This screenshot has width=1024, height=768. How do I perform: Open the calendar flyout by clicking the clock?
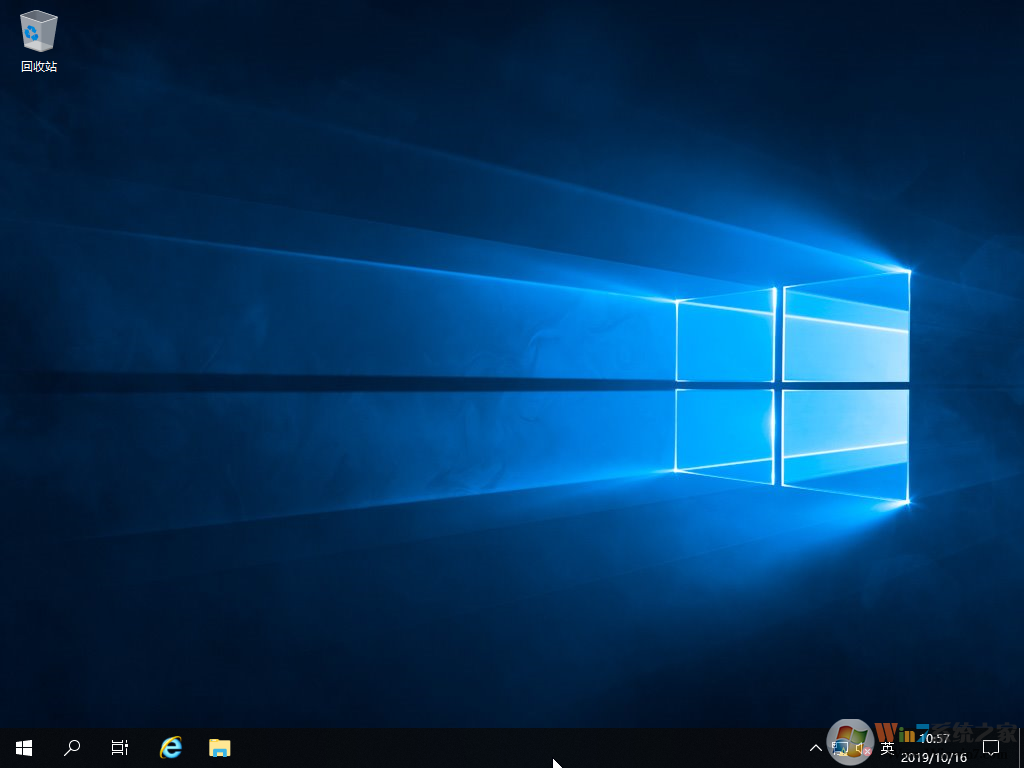tap(934, 741)
